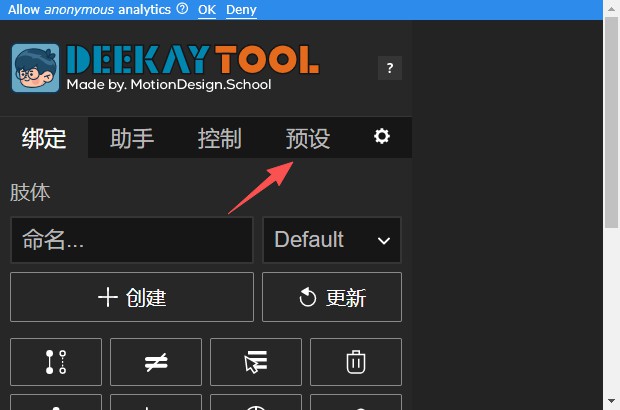The width and height of the screenshot is (620, 410).
Task: Open settings via the gear icon
Action: pos(382,136)
